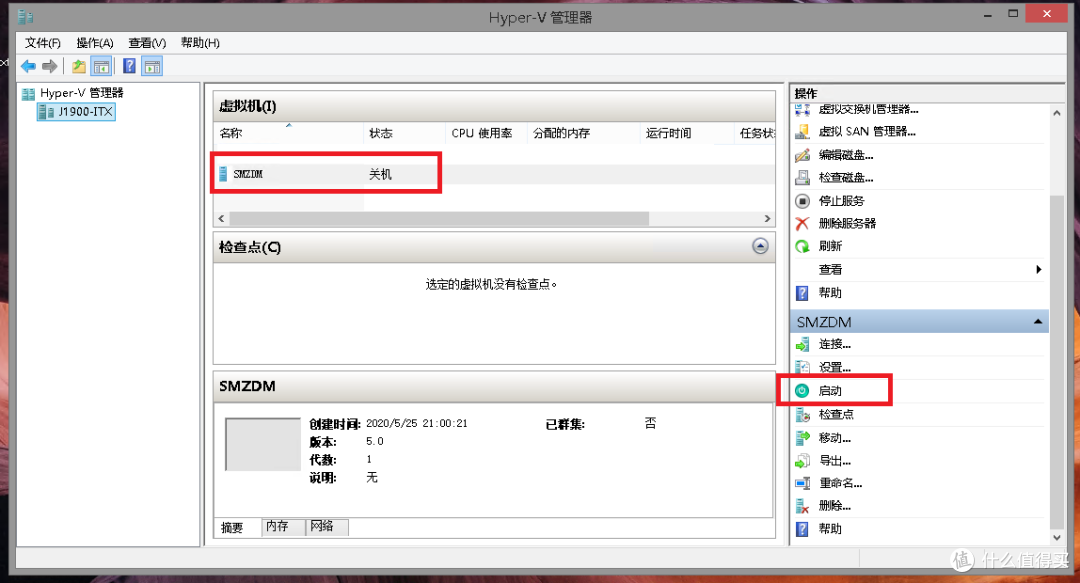Toggle the action pane toolbar icon
This screenshot has height=583, width=1080.
[x=152, y=67]
